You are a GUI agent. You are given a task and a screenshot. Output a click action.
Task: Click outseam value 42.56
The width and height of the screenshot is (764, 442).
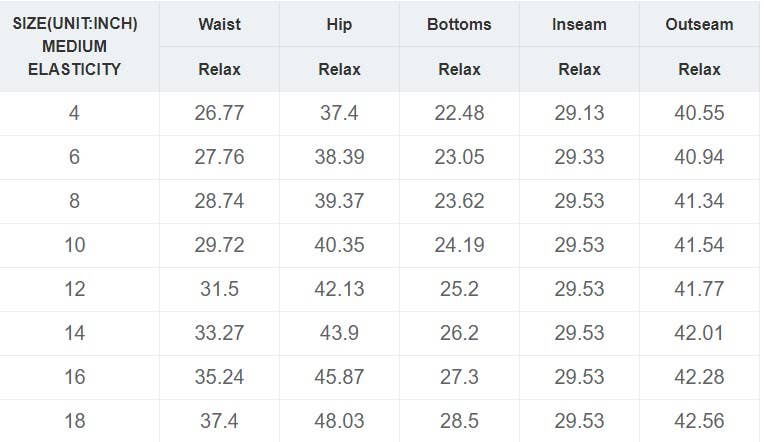699,421
